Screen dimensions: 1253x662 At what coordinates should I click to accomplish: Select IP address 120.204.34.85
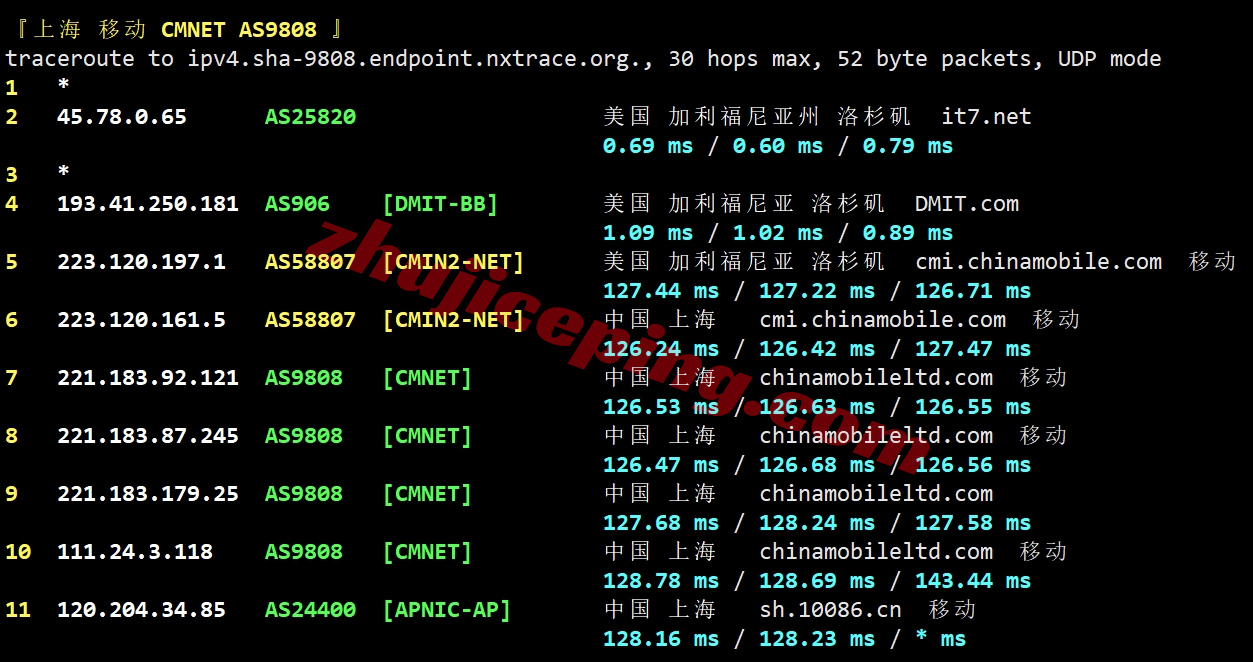coord(141,610)
